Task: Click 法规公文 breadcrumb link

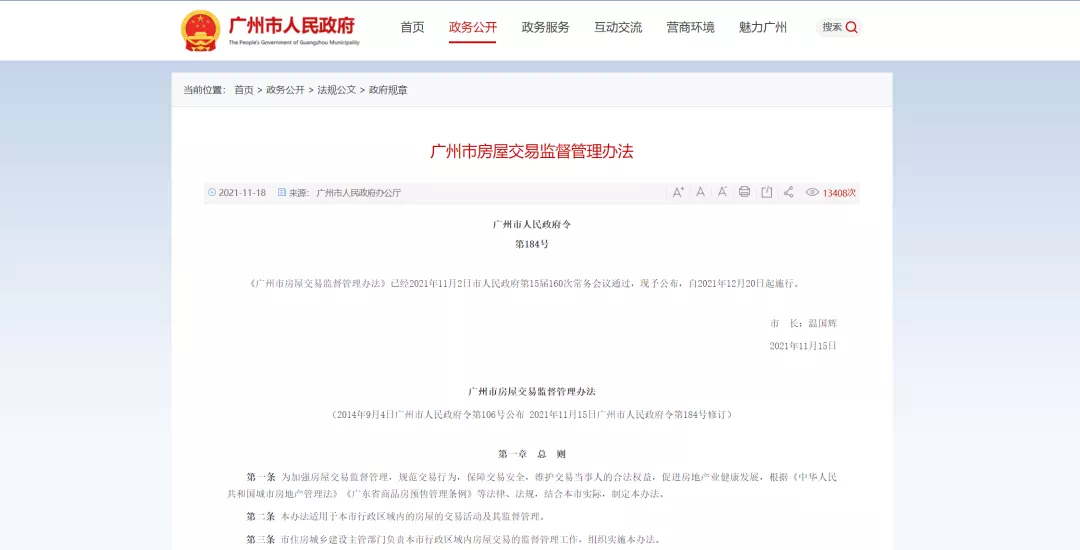Action: pyautogui.click(x=336, y=90)
